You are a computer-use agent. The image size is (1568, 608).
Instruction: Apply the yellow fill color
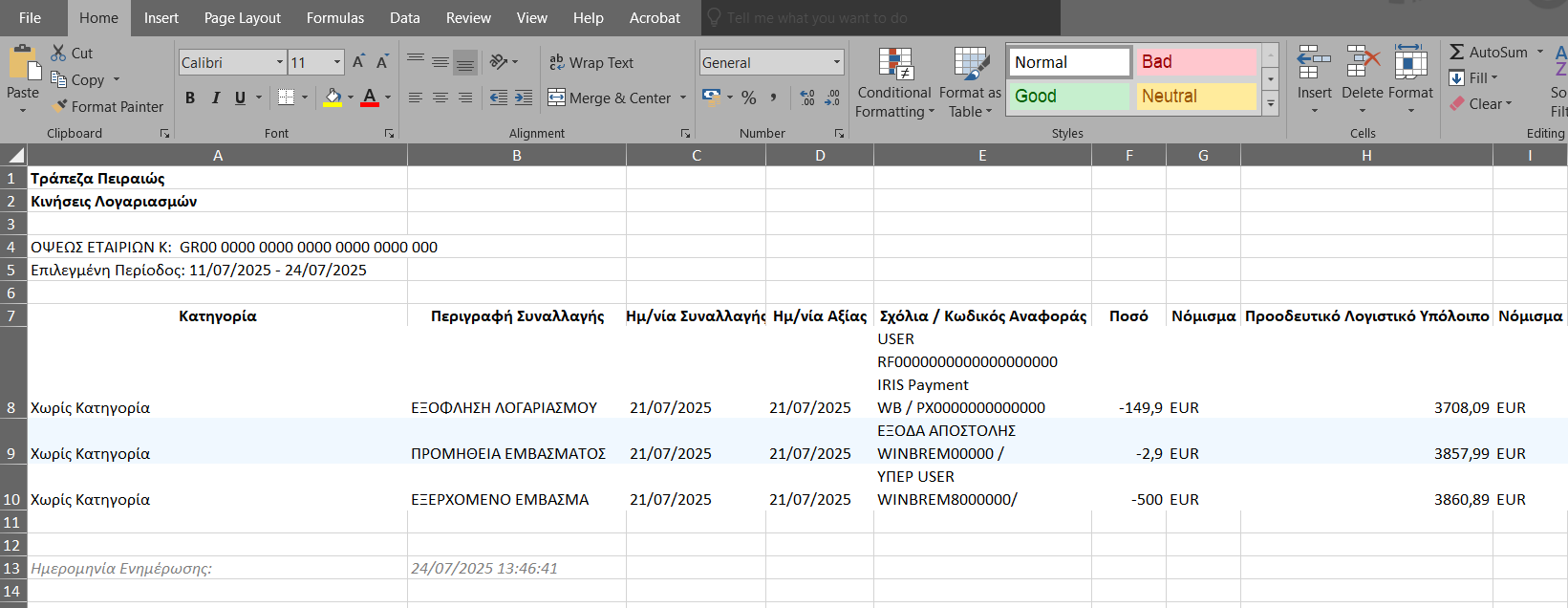(332, 98)
